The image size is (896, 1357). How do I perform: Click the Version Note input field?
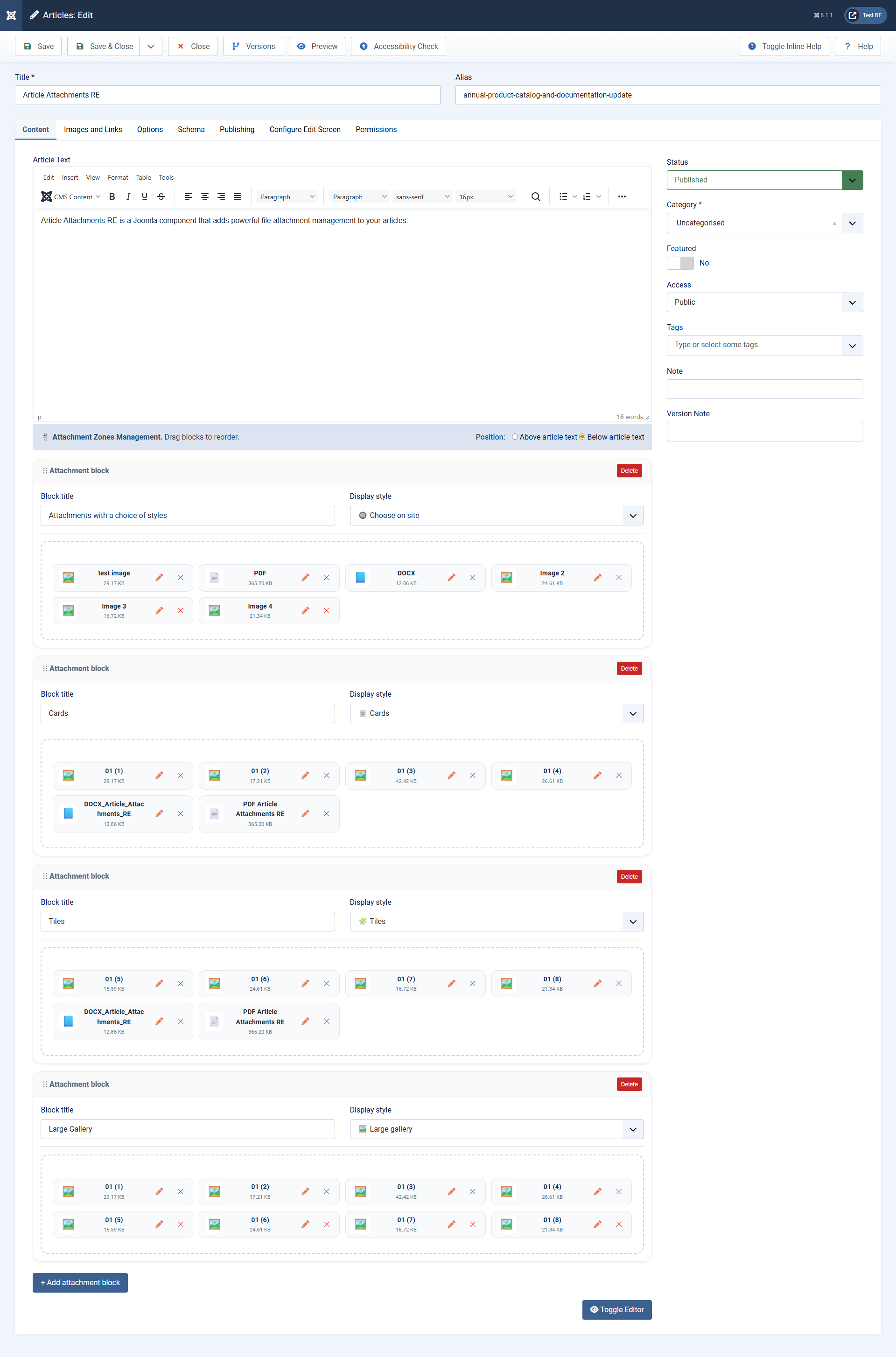pyautogui.click(x=764, y=432)
